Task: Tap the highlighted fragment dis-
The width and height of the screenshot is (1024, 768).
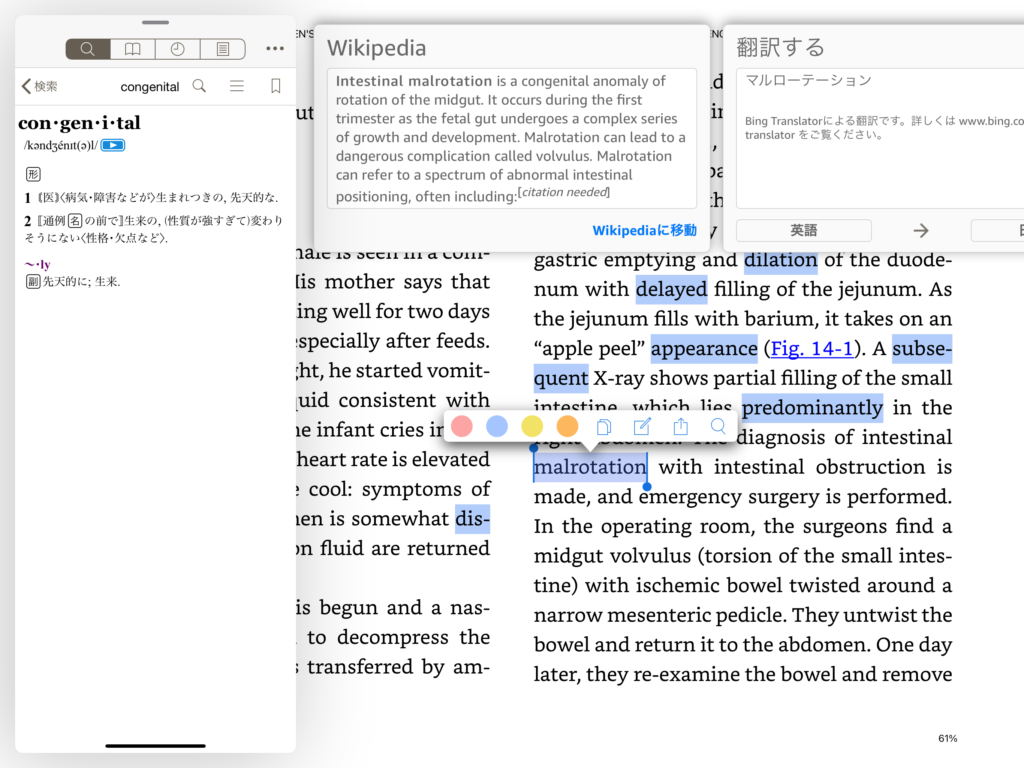Action: (472, 519)
